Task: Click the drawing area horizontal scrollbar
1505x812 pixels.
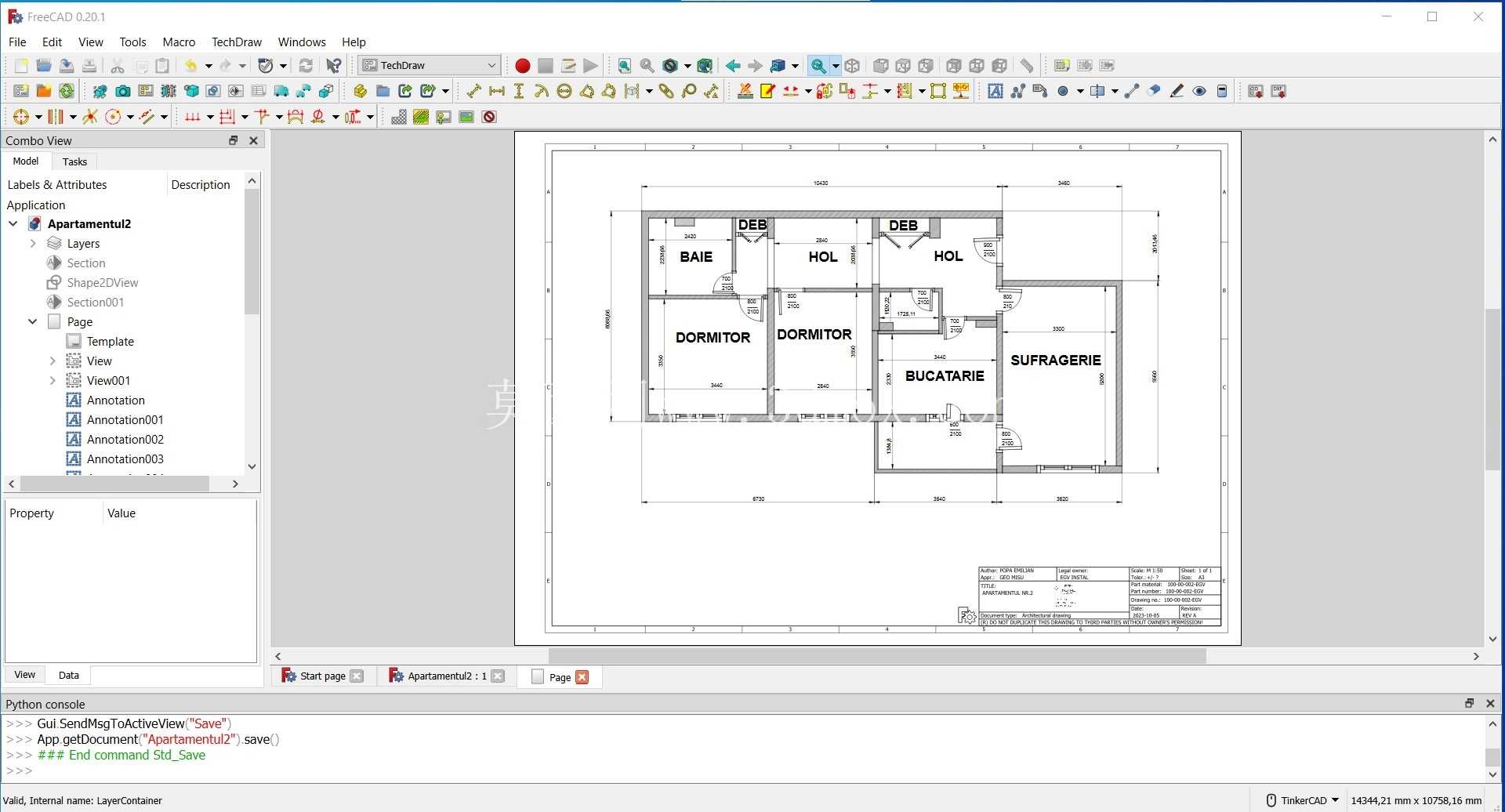Action: point(876,656)
